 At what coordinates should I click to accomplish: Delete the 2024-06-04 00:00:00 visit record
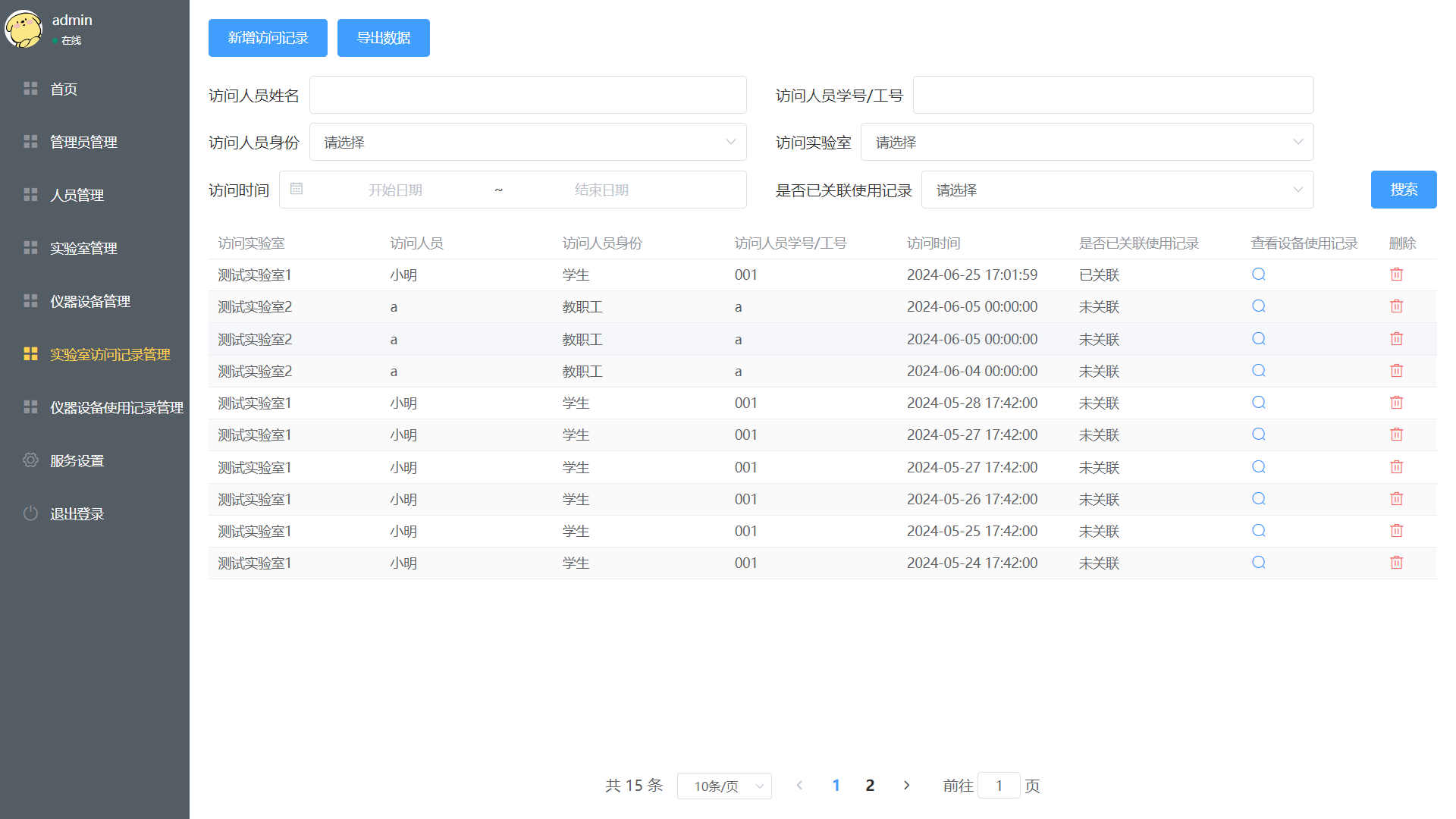[1397, 371]
